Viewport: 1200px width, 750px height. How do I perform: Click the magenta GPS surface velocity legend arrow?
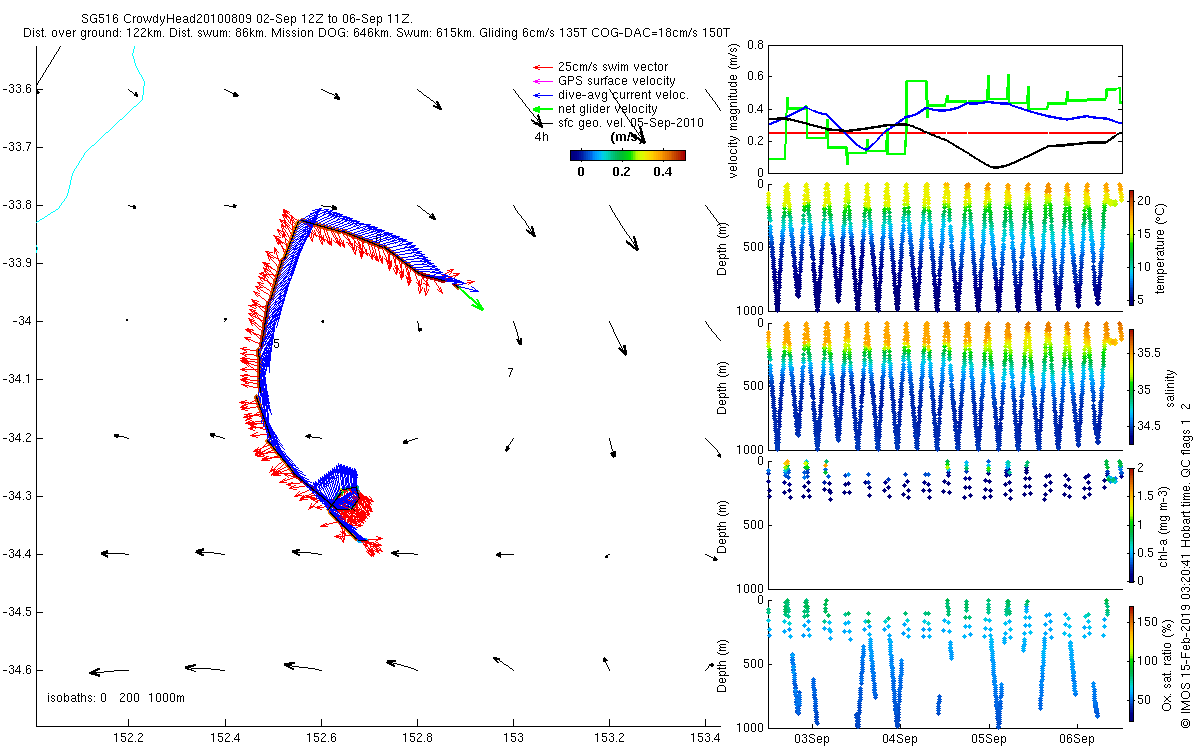541,81
